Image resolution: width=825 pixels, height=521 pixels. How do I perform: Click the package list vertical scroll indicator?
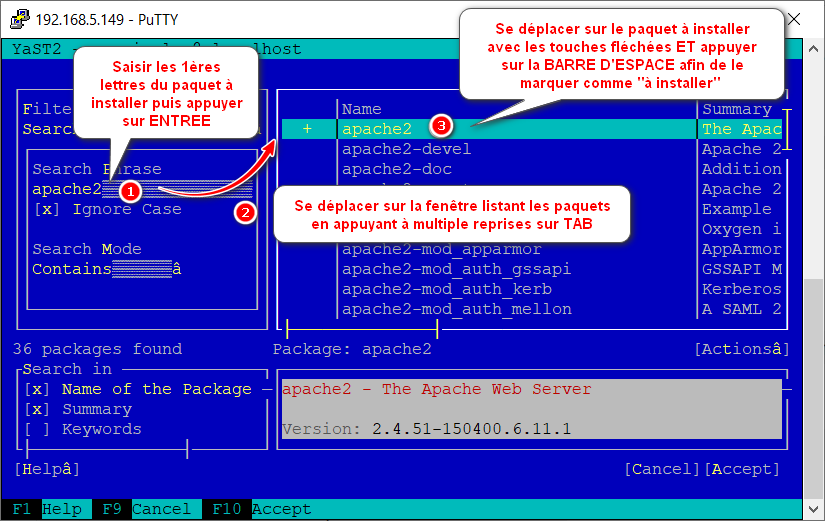tap(787, 130)
